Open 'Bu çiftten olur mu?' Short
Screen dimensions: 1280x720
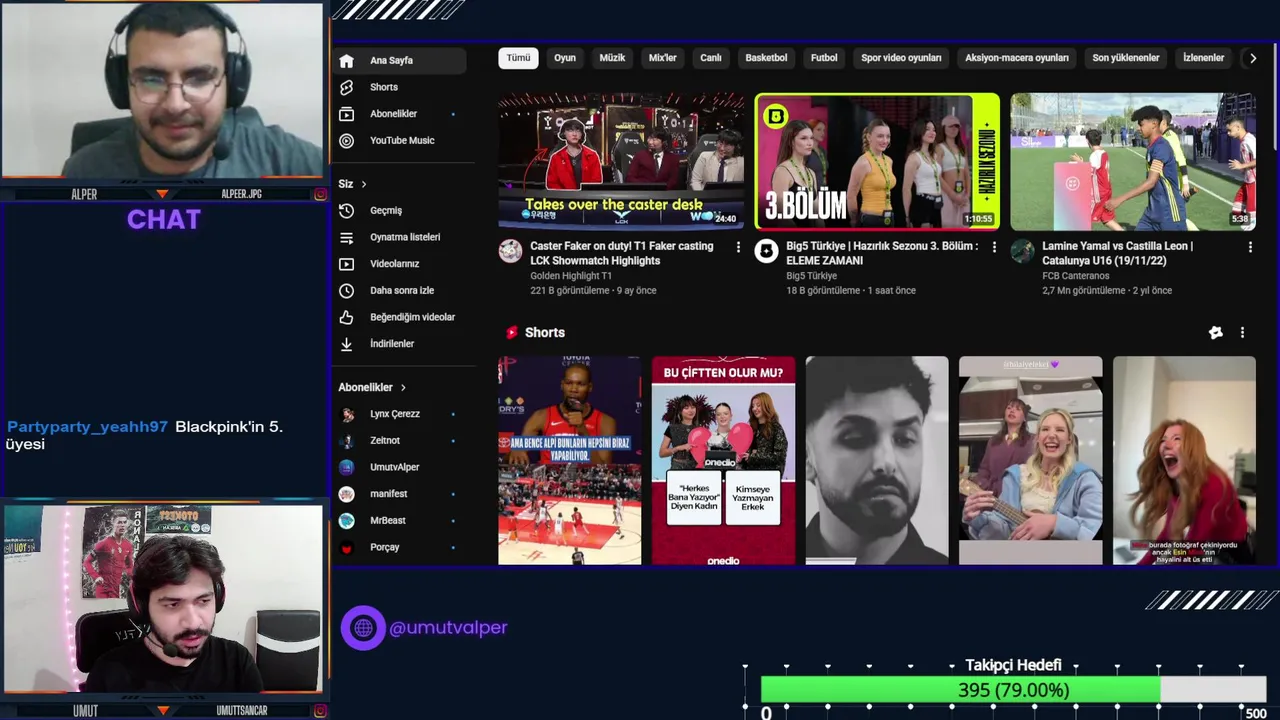pyautogui.click(x=724, y=461)
